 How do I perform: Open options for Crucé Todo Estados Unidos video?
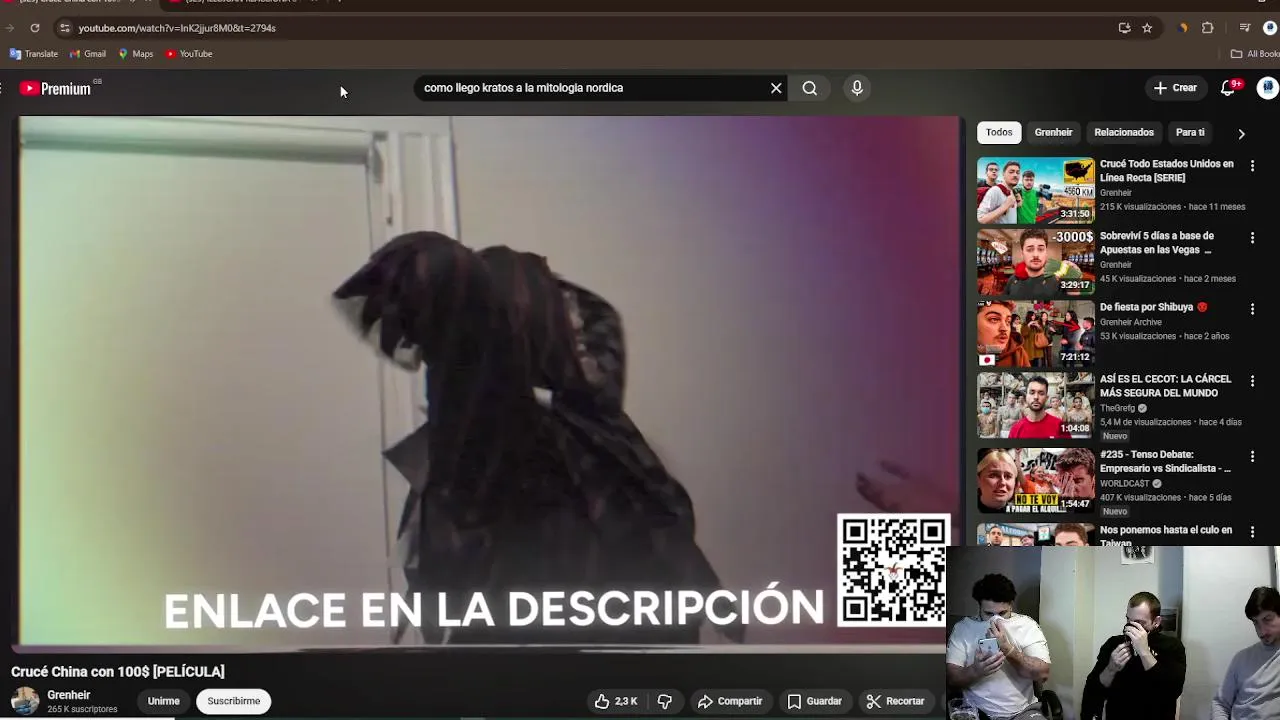1252,166
